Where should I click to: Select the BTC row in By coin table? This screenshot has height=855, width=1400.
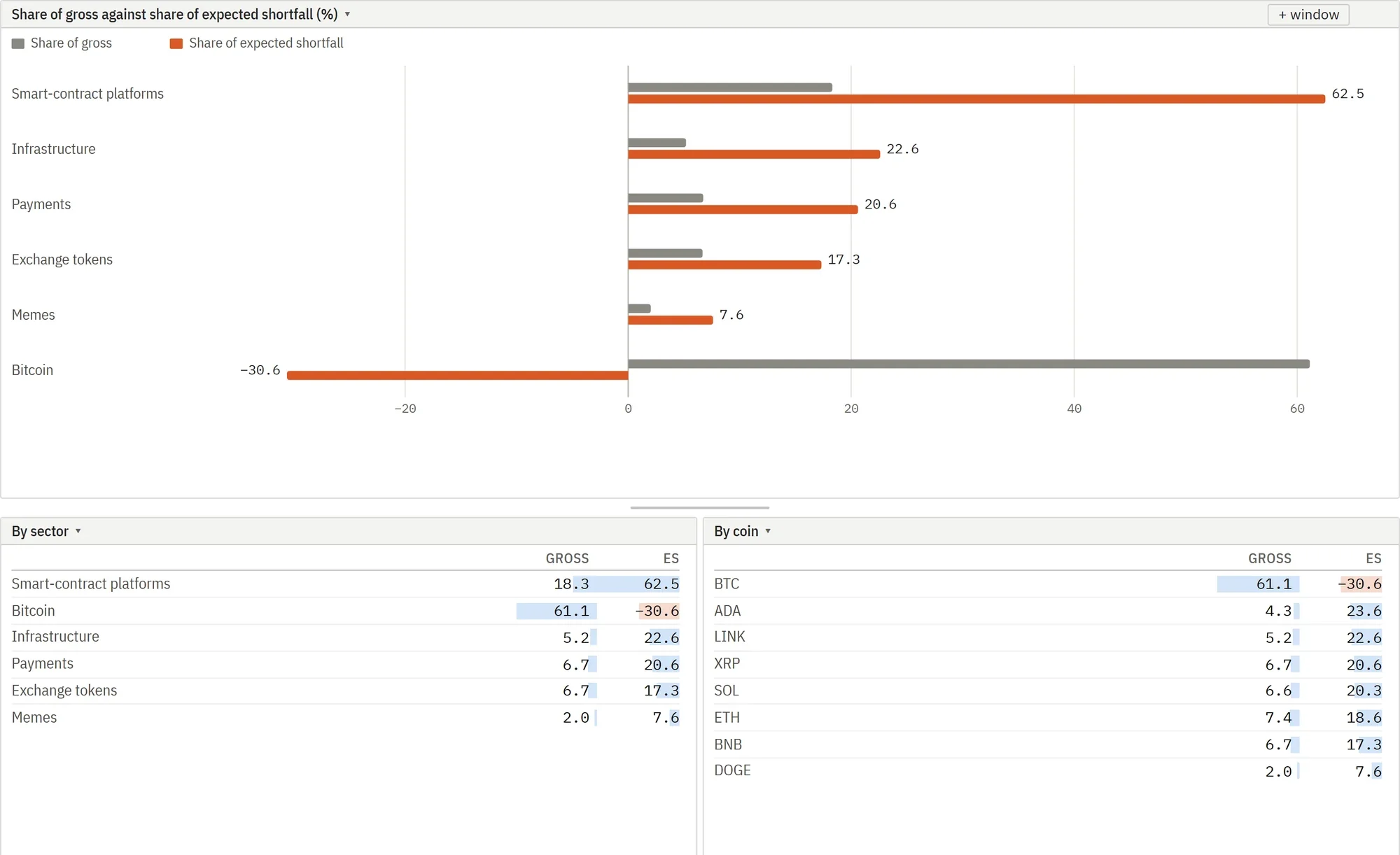pyautogui.click(x=1048, y=584)
